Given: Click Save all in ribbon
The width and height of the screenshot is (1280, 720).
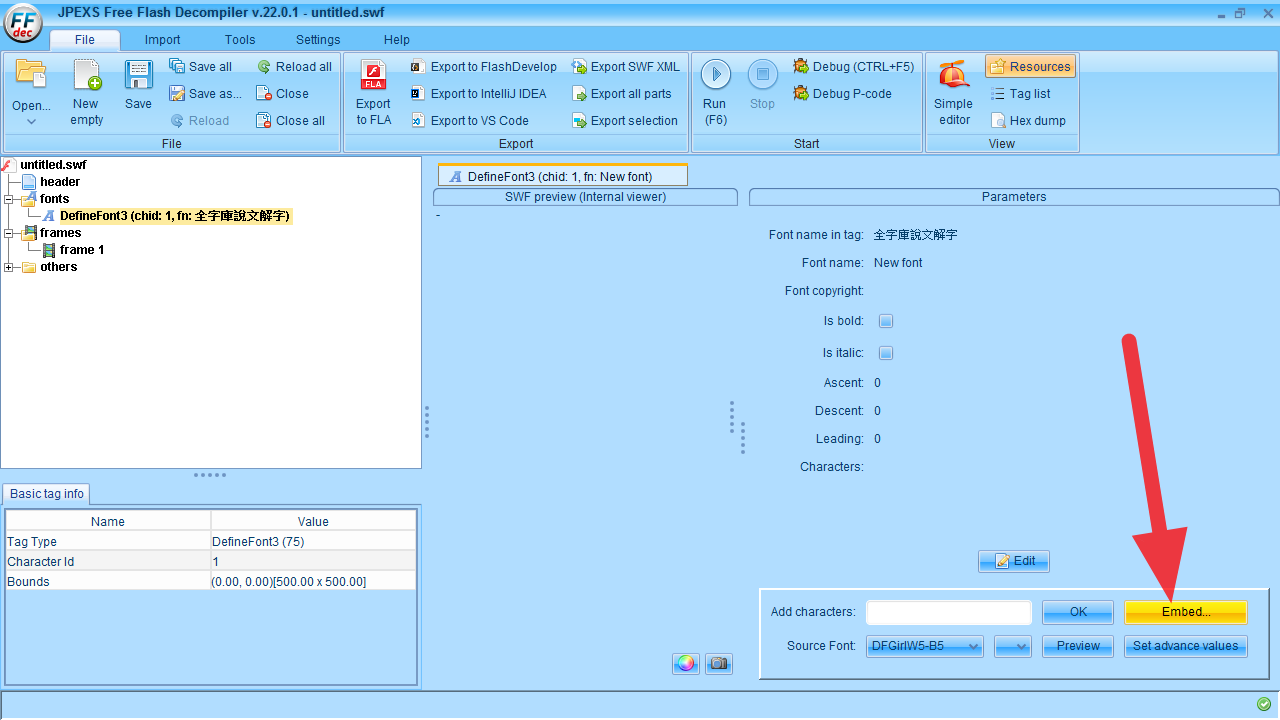Looking at the screenshot, I should [201, 67].
